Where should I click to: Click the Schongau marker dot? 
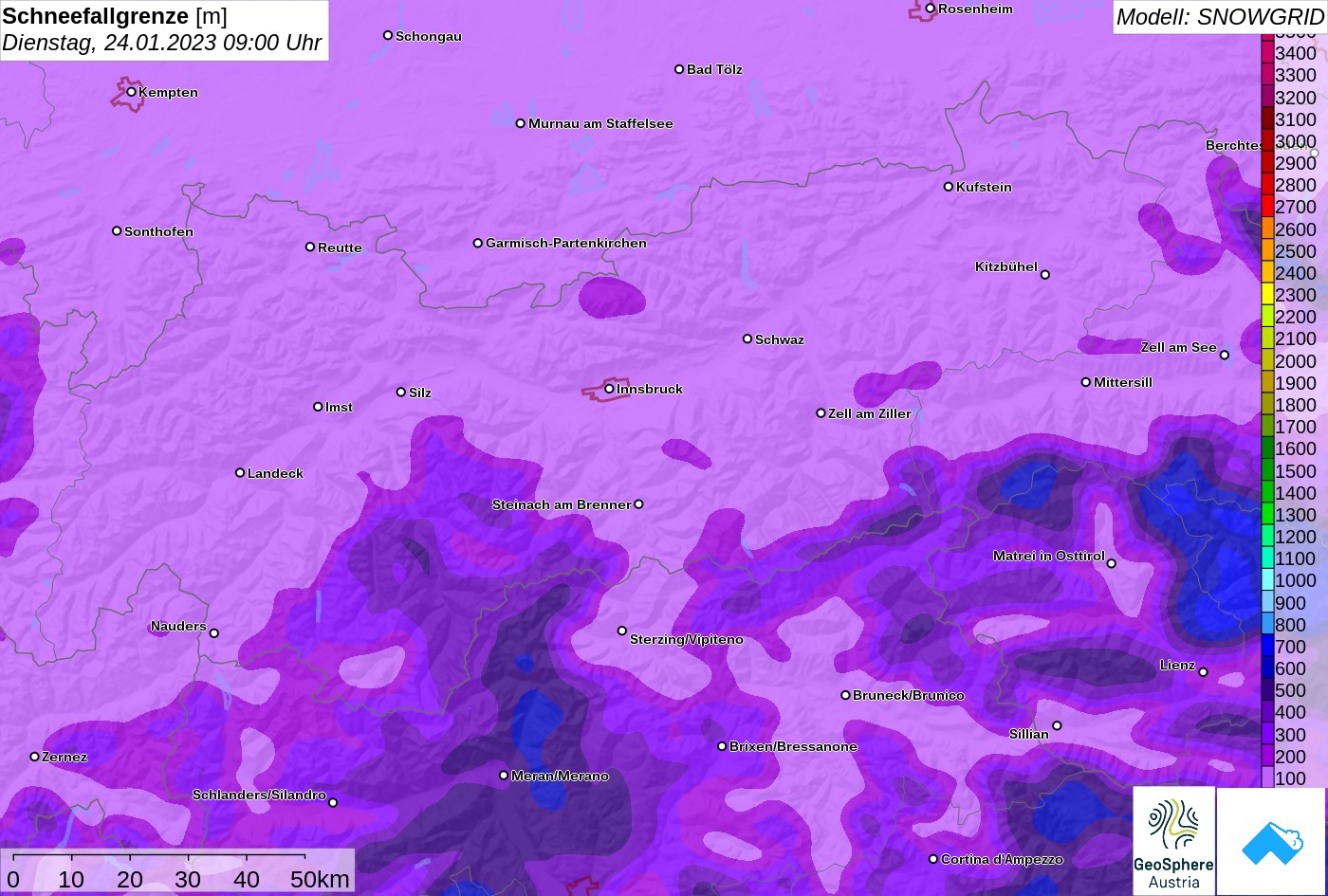pyautogui.click(x=388, y=35)
